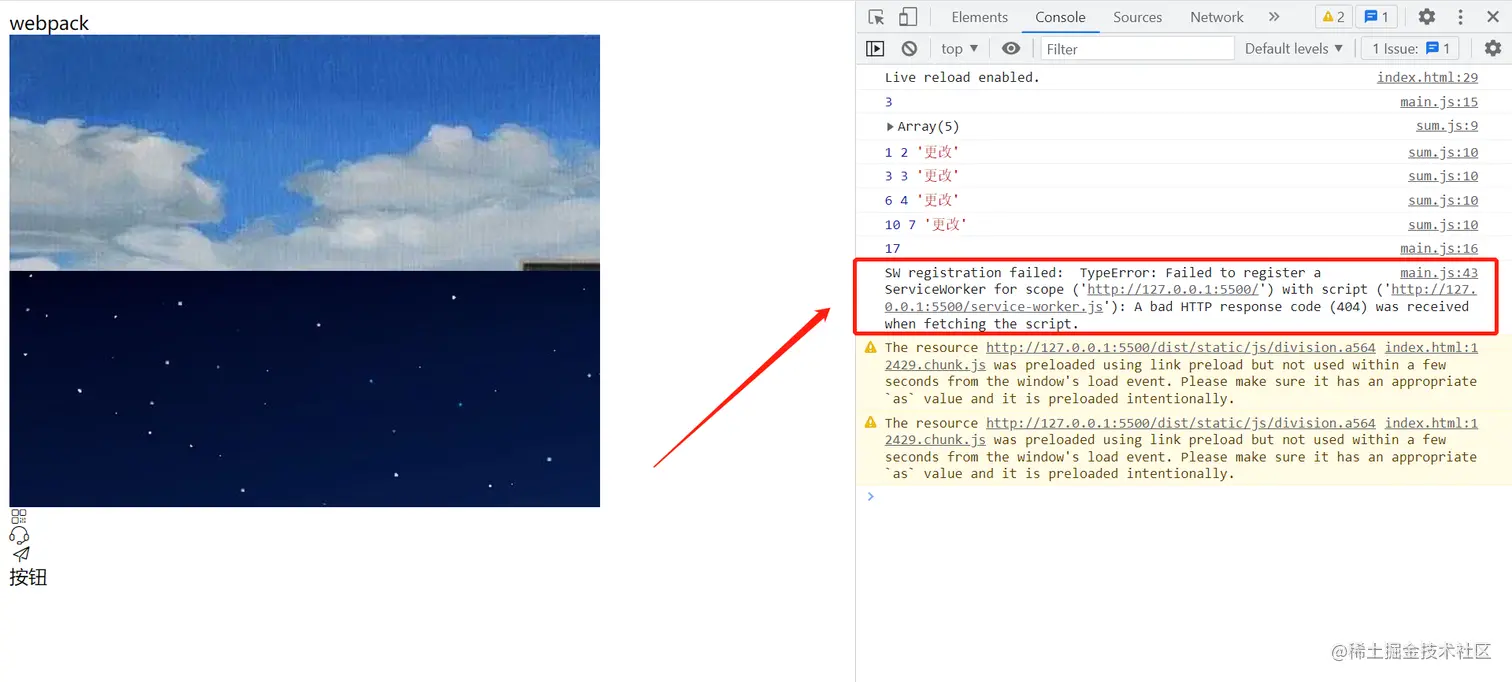
Task: Click the console prompt input line
Action: (x=1183, y=497)
